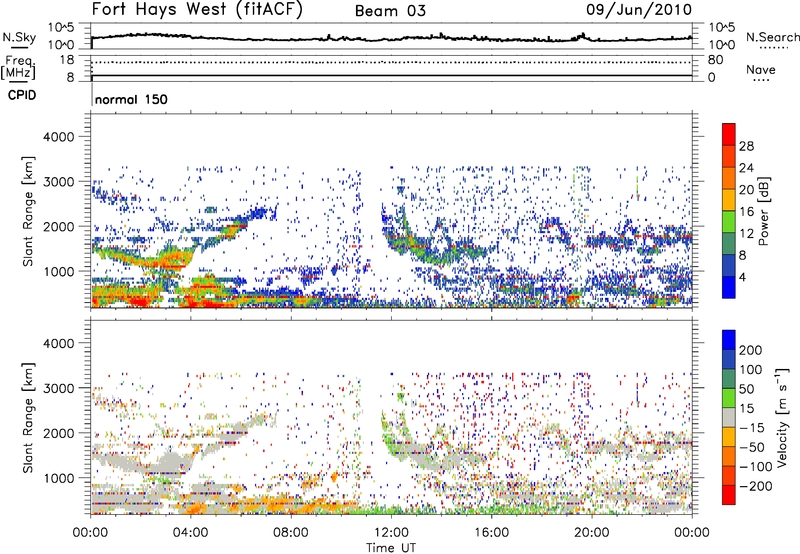This screenshot has height=554, width=800.
Task: Click the date '09/Jun/2010'
Action: coord(639,9)
